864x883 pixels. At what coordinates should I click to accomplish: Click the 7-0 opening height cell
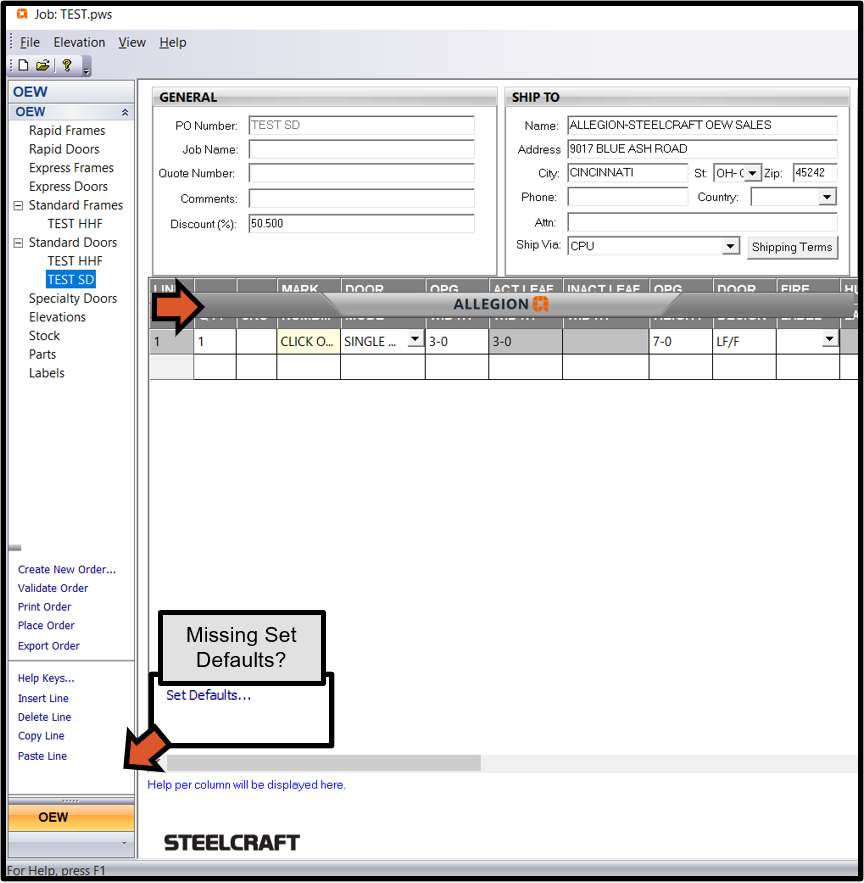pyautogui.click(x=680, y=341)
